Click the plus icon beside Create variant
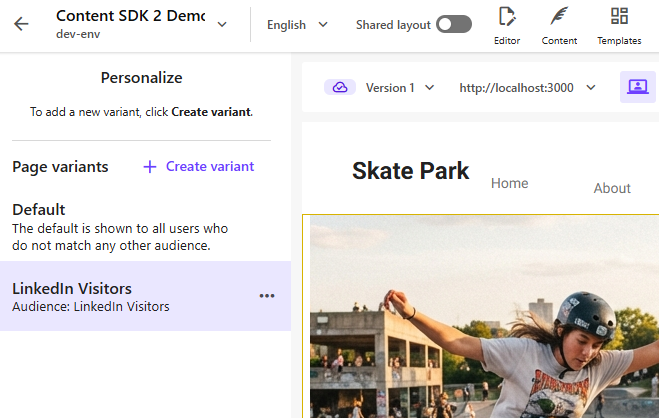Image resolution: width=659 pixels, height=418 pixels. (150, 167)
